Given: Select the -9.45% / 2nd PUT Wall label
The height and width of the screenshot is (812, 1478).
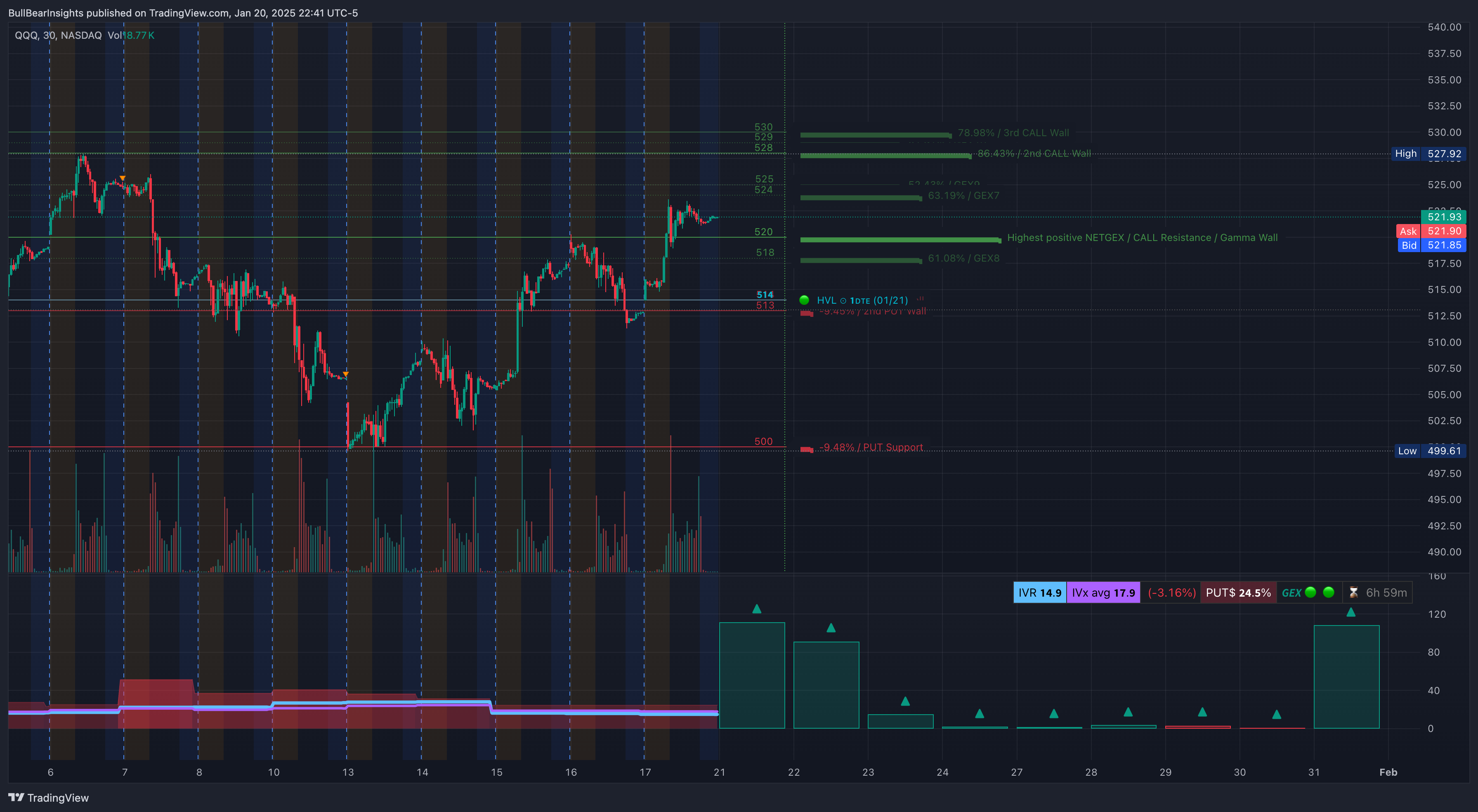Looking at the screenshot, I should click(872, 311).
